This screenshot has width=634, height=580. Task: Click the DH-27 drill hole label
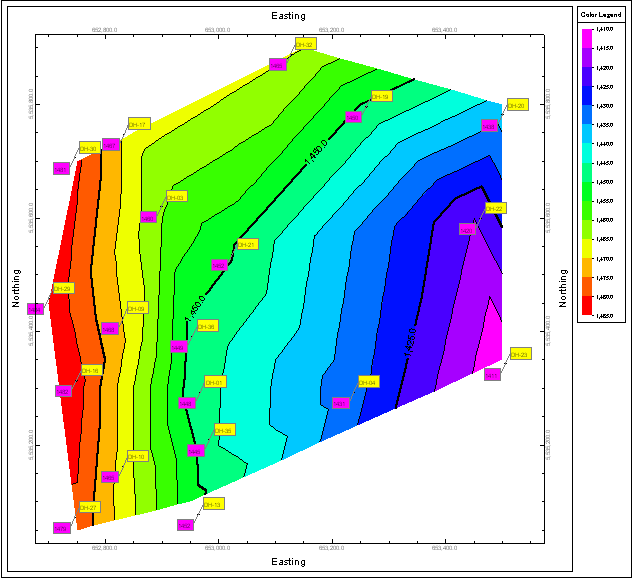tap(89, 507)
